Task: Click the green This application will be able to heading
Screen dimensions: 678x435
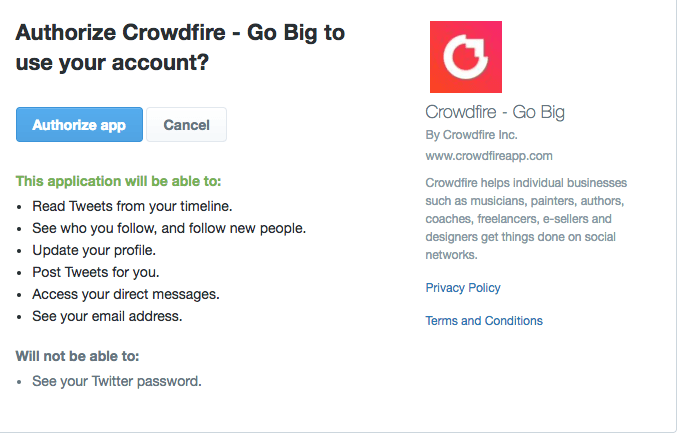Action: [118, 181]
